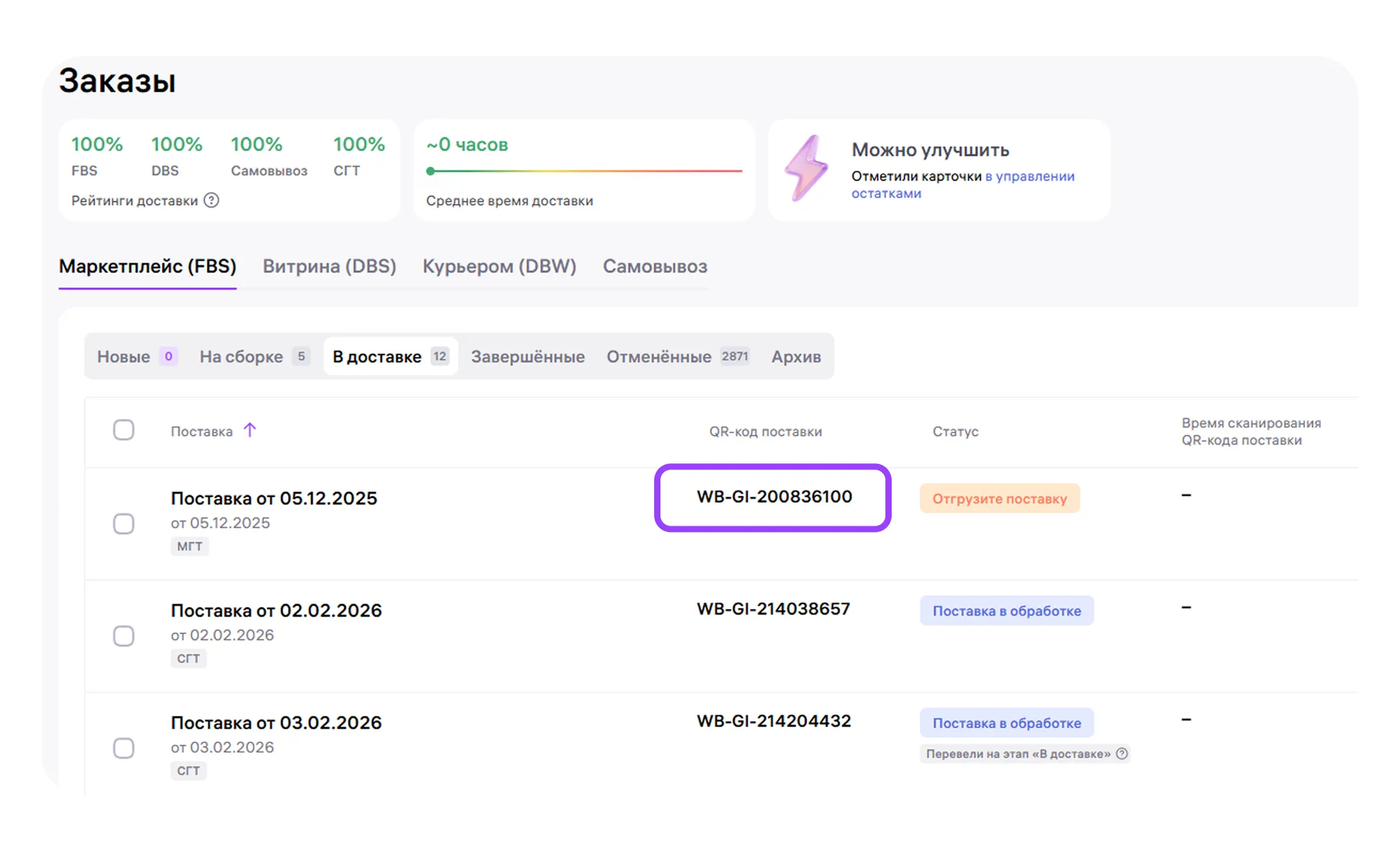Click the Поставка column header

[201, 431]
